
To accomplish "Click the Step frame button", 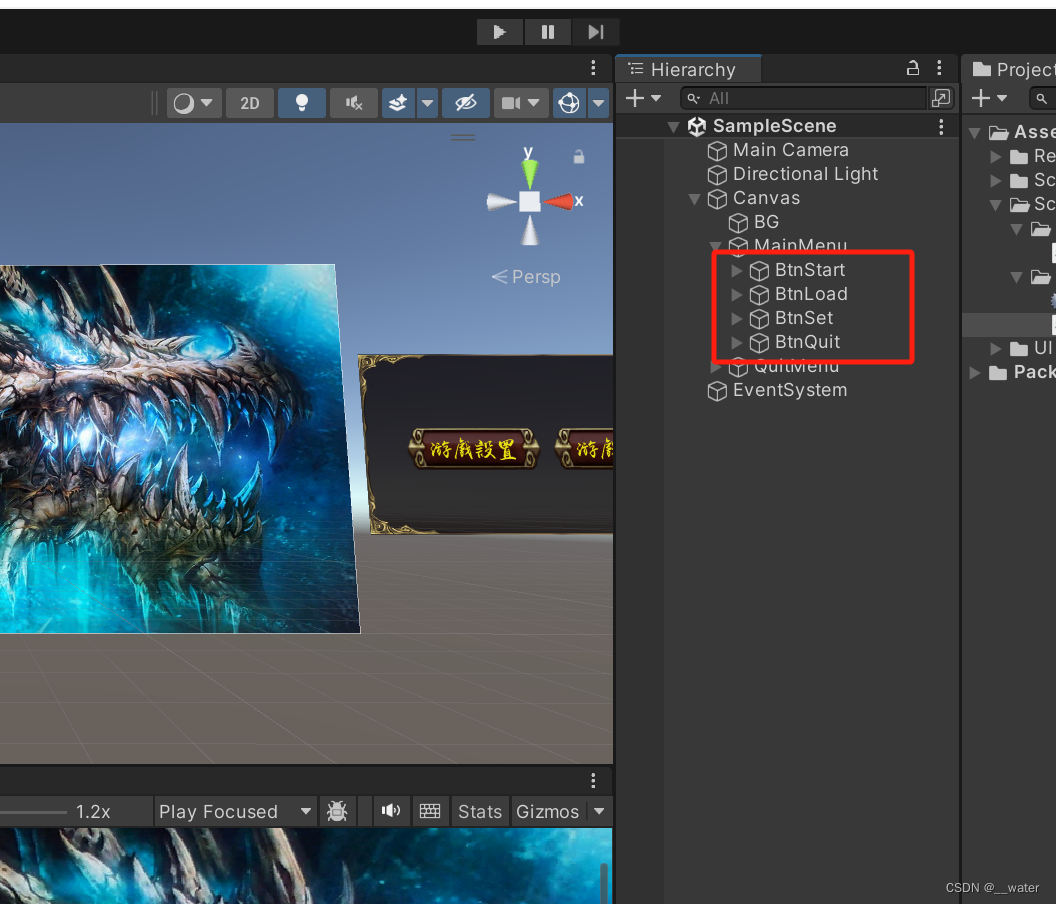I will tap(595, 32).
